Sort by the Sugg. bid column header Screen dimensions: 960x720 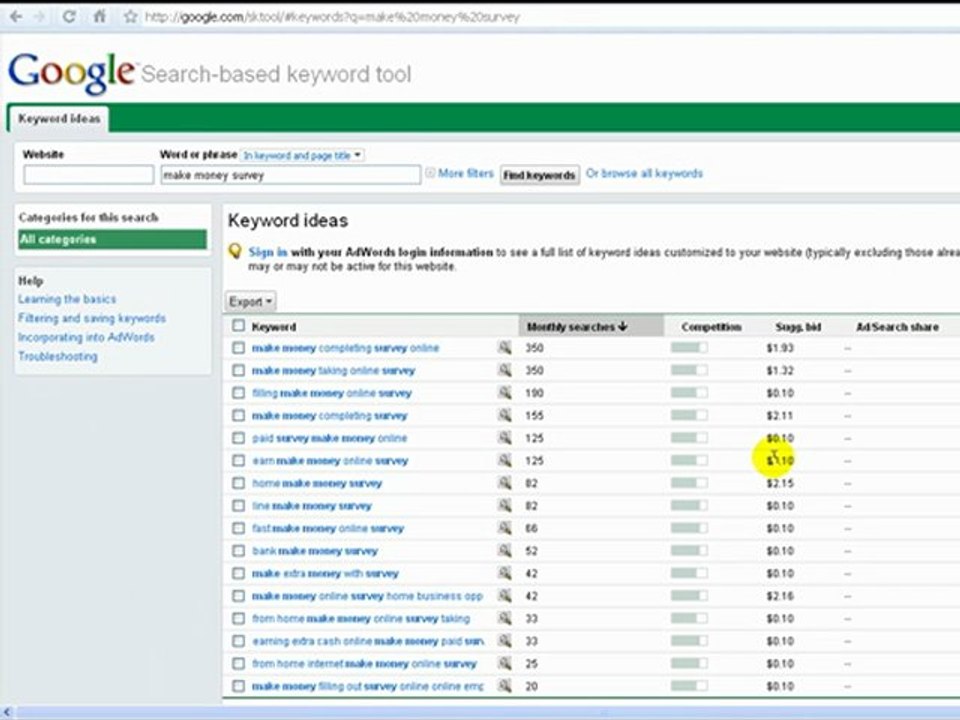pos(798,327)
